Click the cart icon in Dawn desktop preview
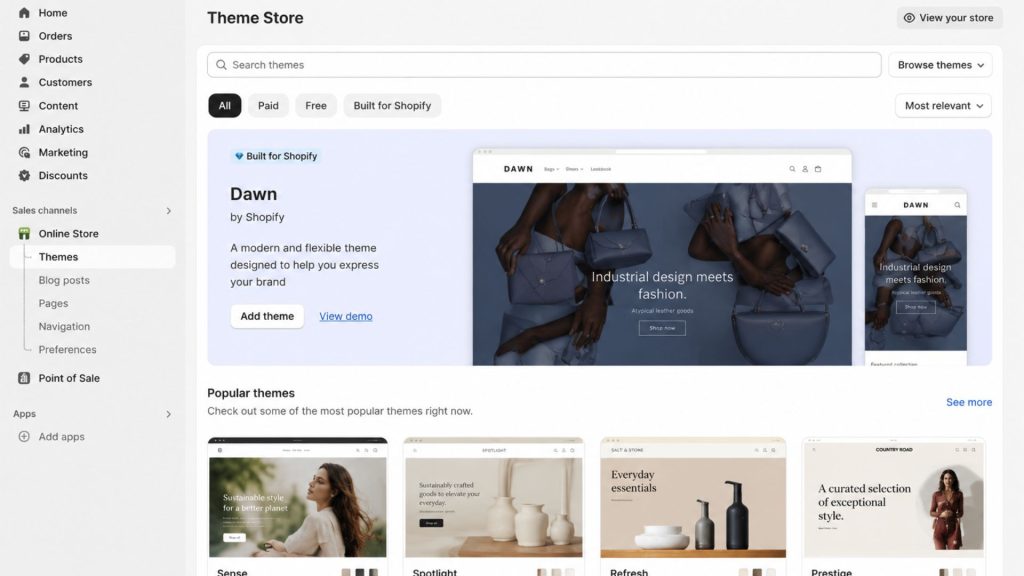 [x=818, y=169]
